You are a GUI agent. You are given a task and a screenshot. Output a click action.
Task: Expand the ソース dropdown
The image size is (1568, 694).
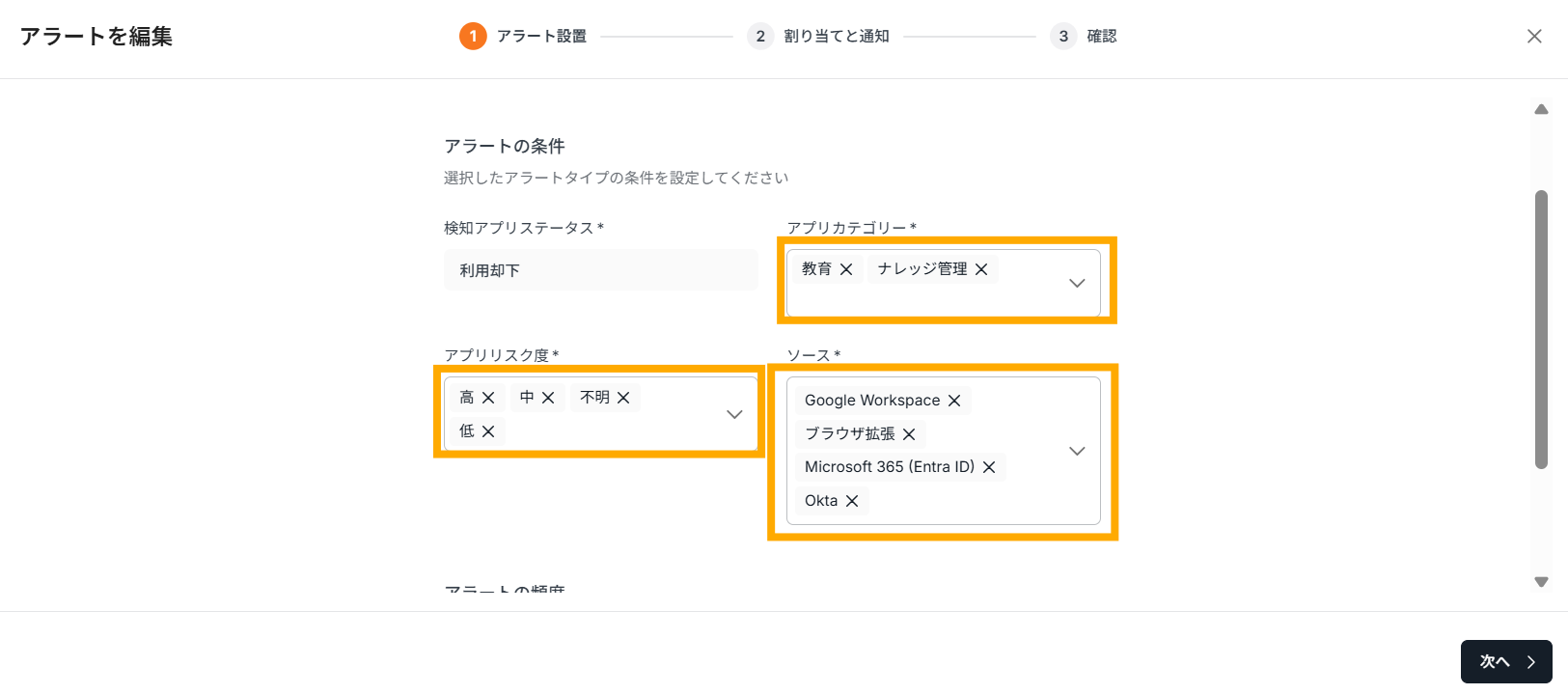[1077, 451]
